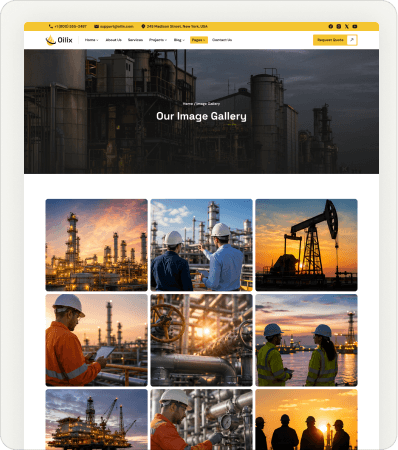
Task: Open the oil pumpjack sunset image
Action: click(306, 245)
